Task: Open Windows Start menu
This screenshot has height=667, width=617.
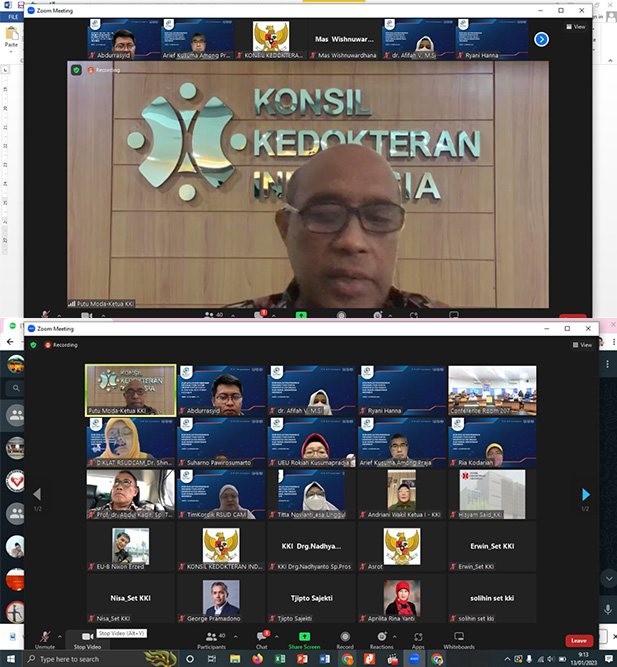Action: (11, 659)
